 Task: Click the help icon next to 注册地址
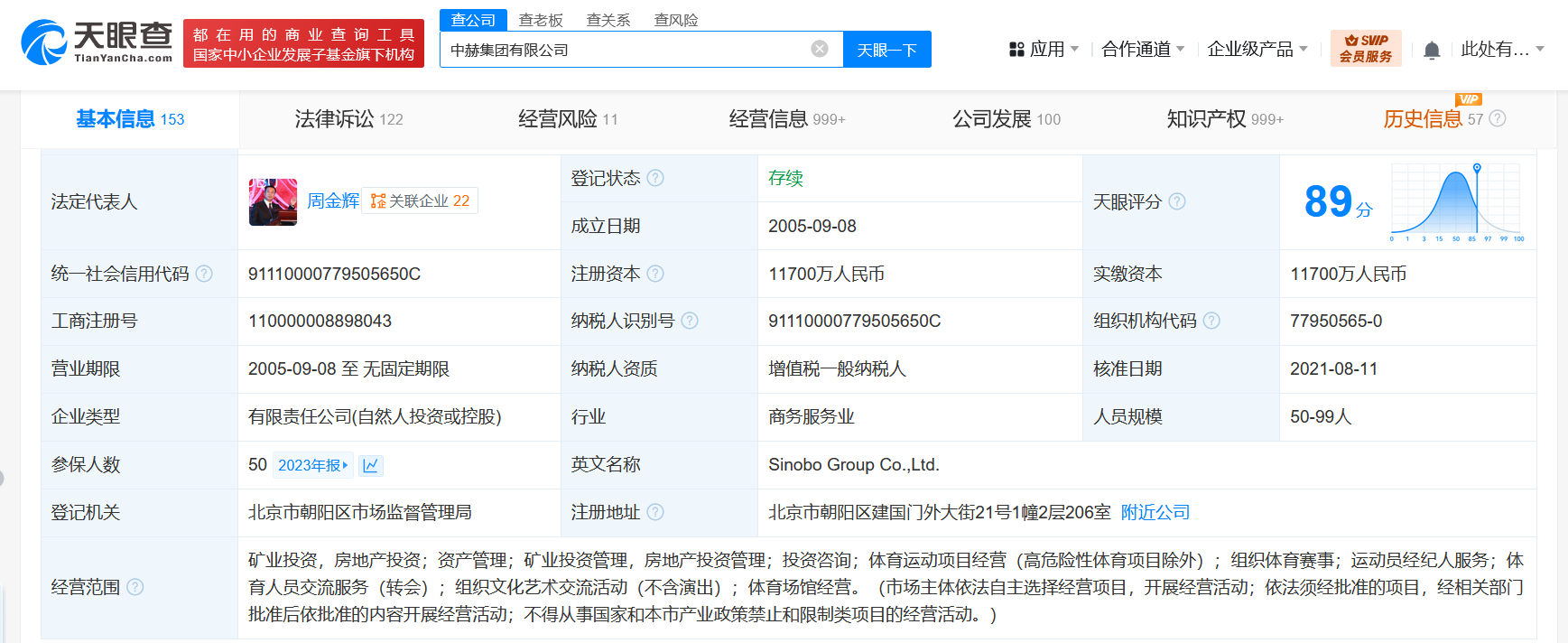[x=655, y=512]
